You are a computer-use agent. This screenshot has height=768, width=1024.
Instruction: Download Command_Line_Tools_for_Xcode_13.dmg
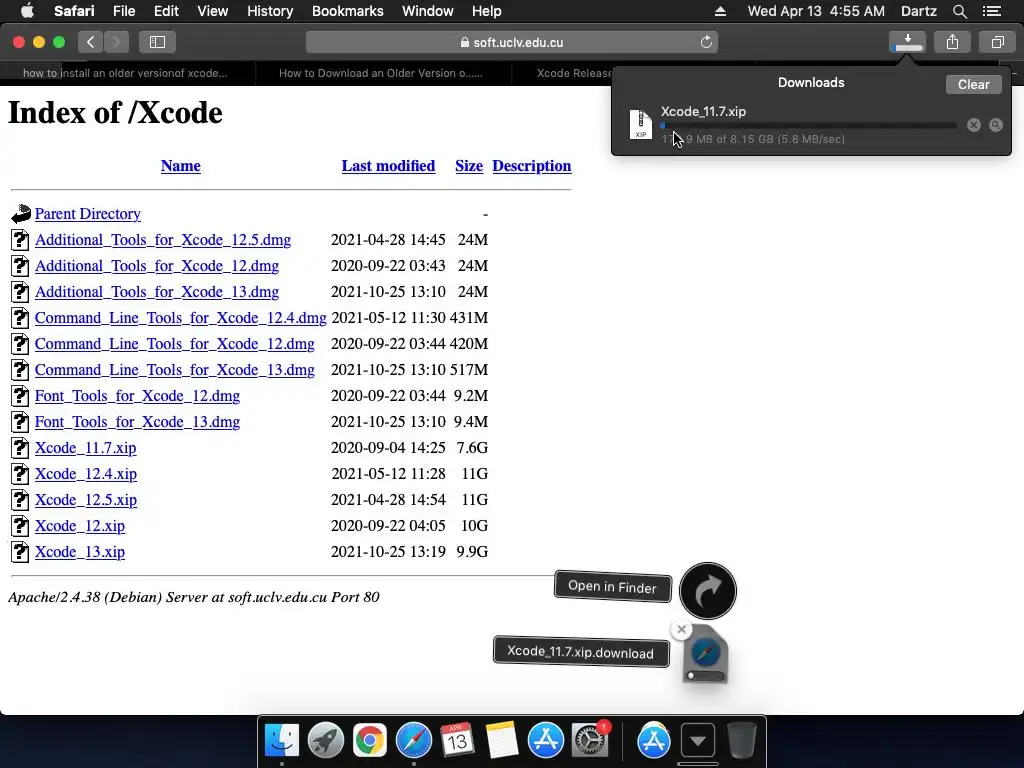coord(174,370)
